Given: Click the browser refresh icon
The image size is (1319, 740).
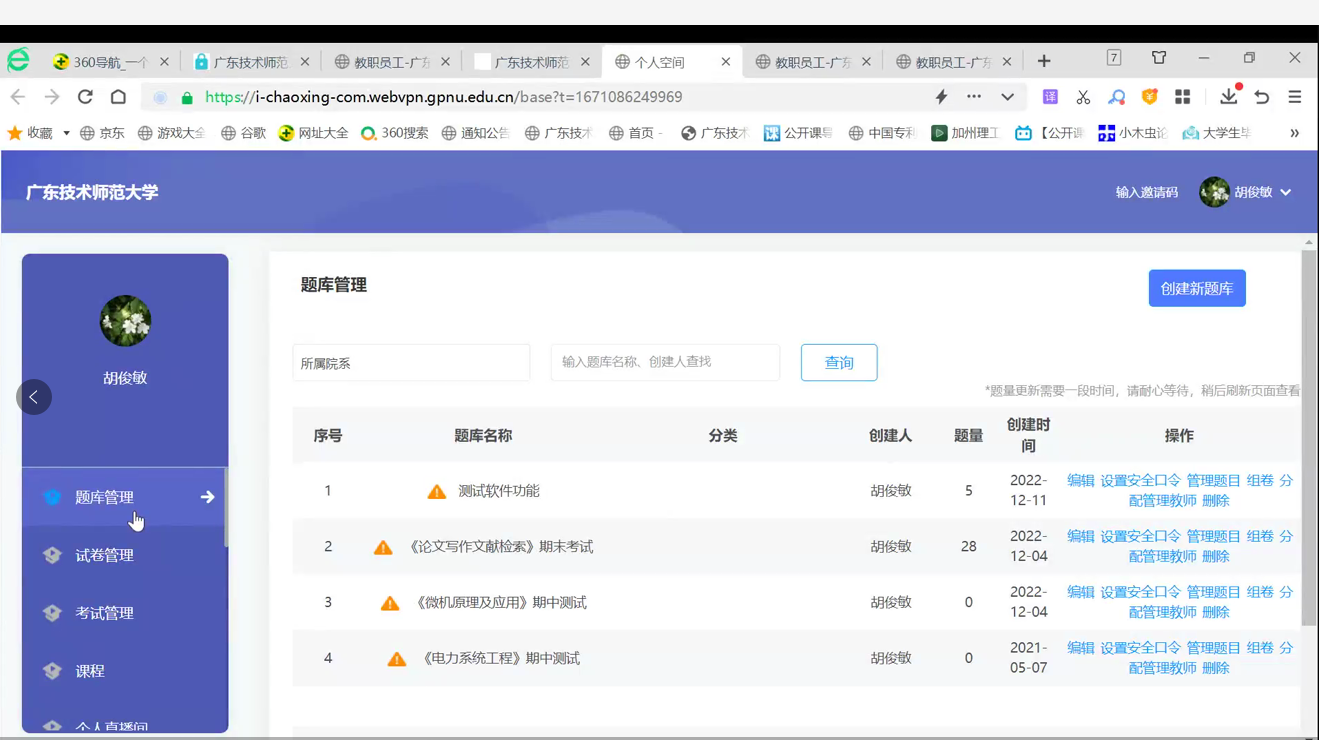Looking at the screenshot, I should [x=85, y=97].
